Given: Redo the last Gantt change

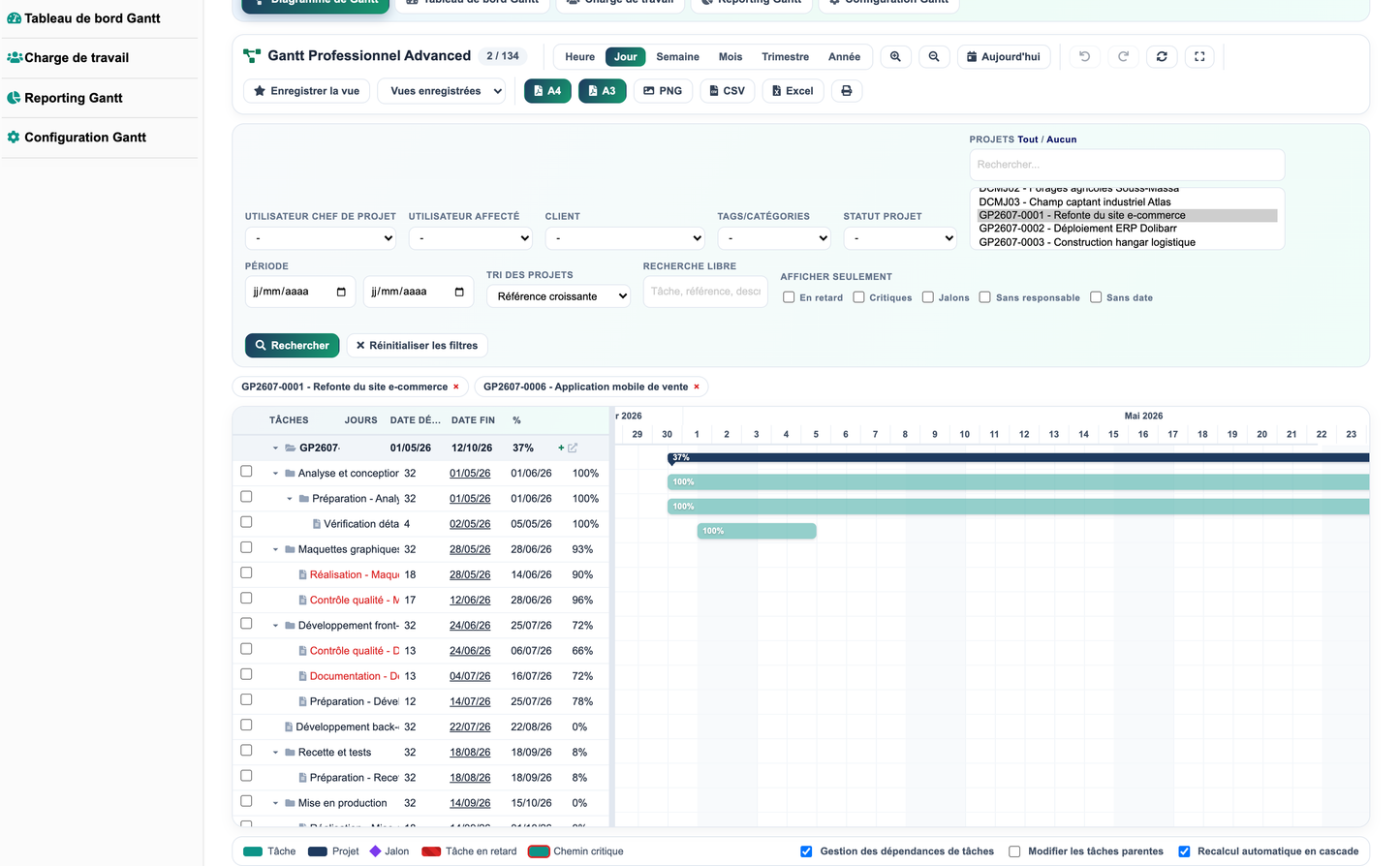Looking at the screenshot, I should 1123,57.
